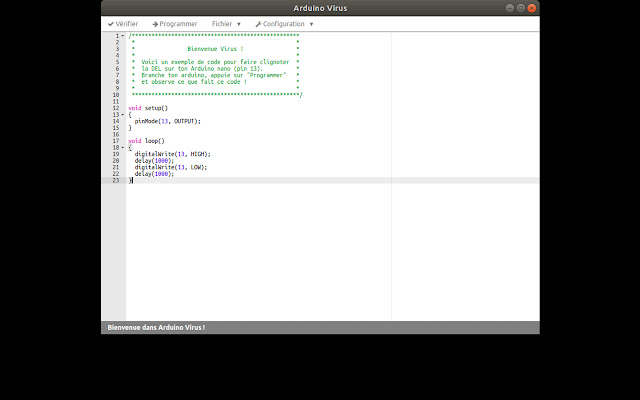Click the Programmer arrow icon

click(156, 23)
